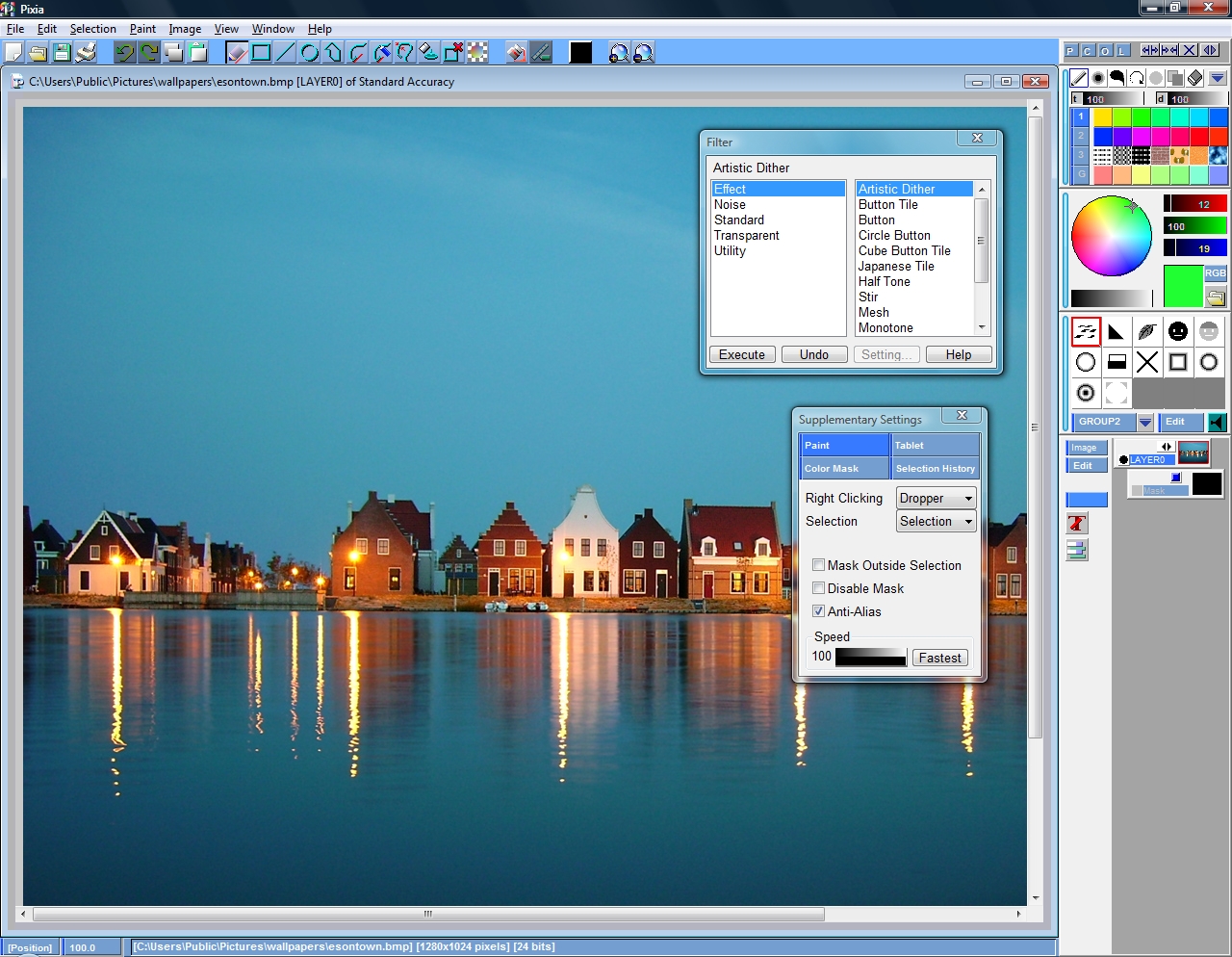This screenshot has width=1232, height=957.
Task: Click the green Undo arrow icon
Action: click(124, 53)
